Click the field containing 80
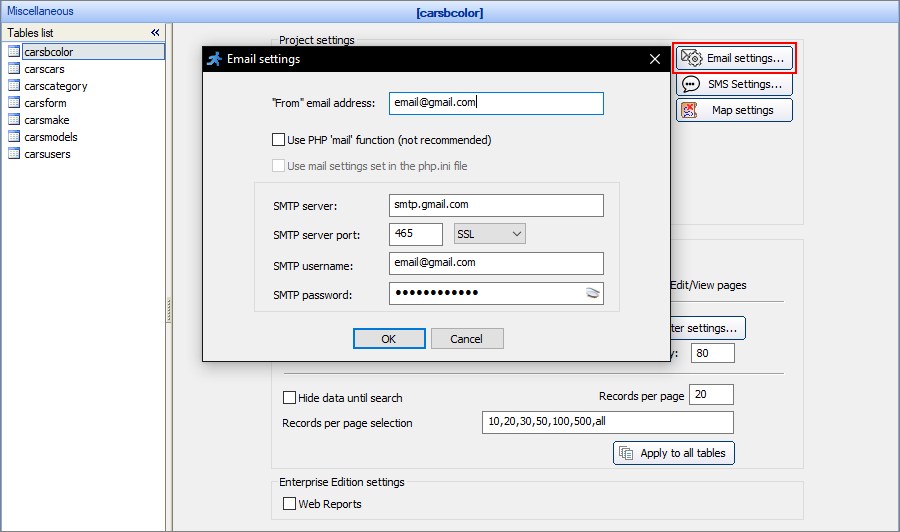This screenshot has height=532, width=900. (713, 353)
